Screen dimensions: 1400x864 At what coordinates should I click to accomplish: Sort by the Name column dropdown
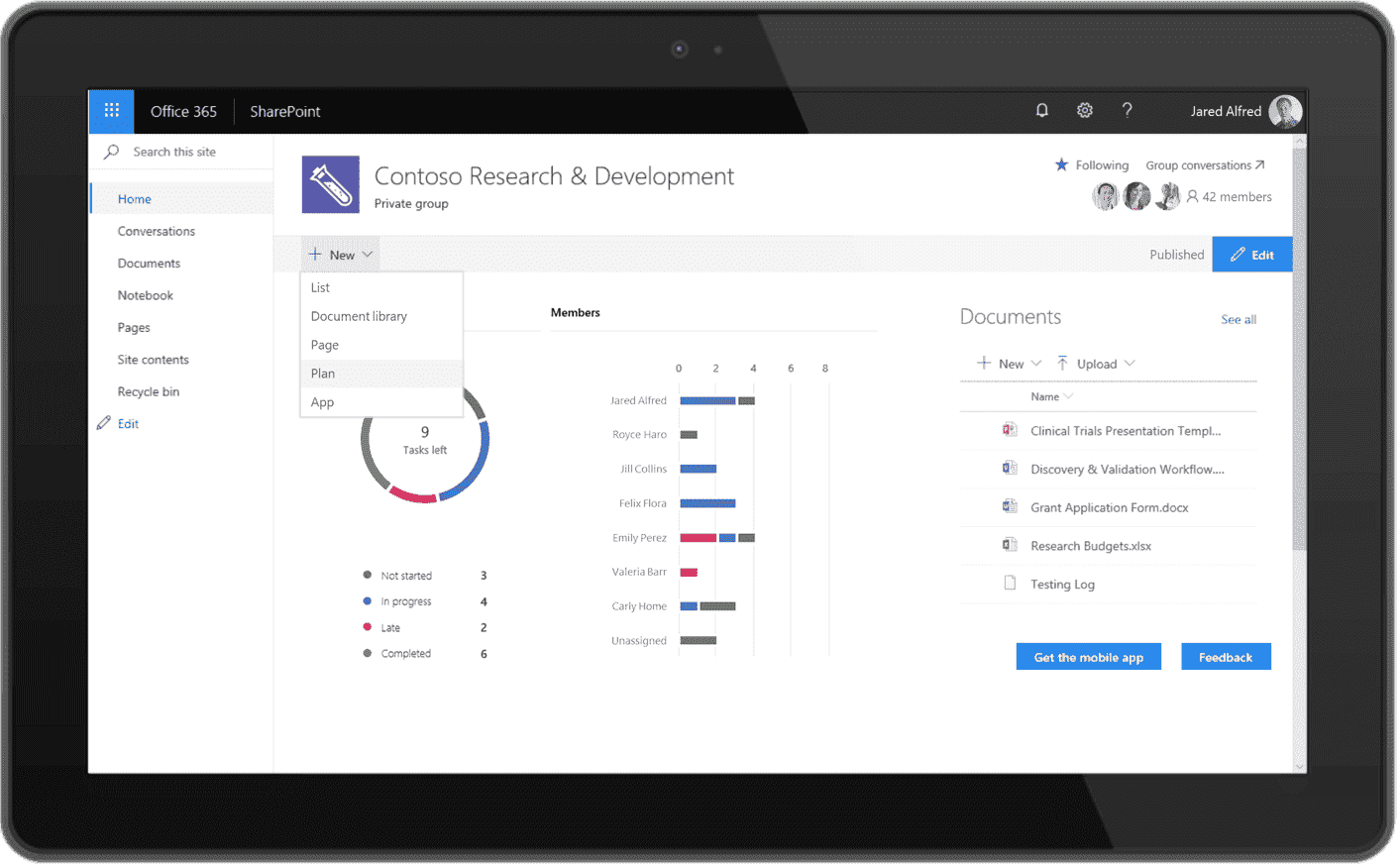(x=1051, y=396)
